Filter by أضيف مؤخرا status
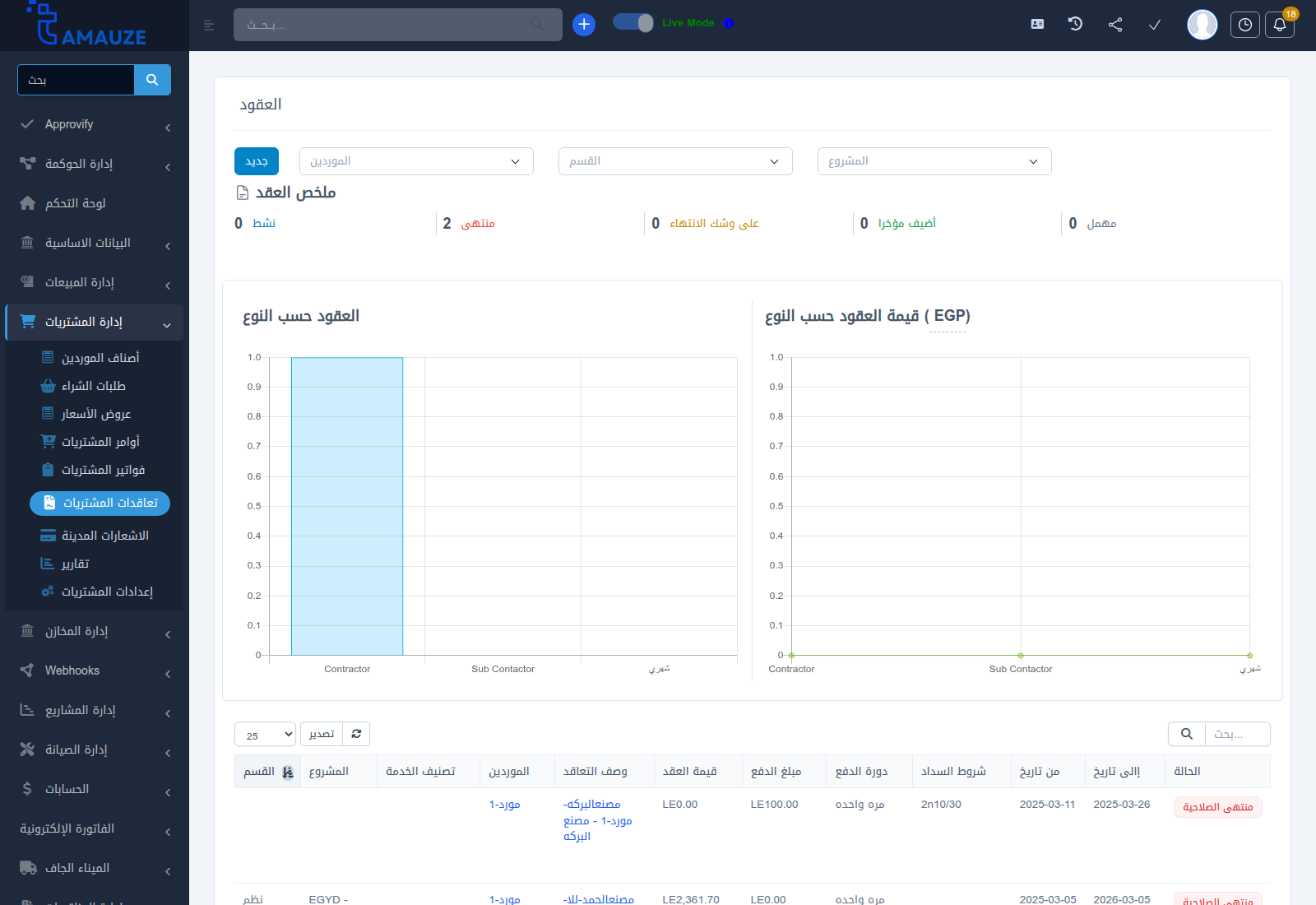Image resolution: width=1316 pixels, height=905 pixels. pyautogui.click(x=898, y=223)
